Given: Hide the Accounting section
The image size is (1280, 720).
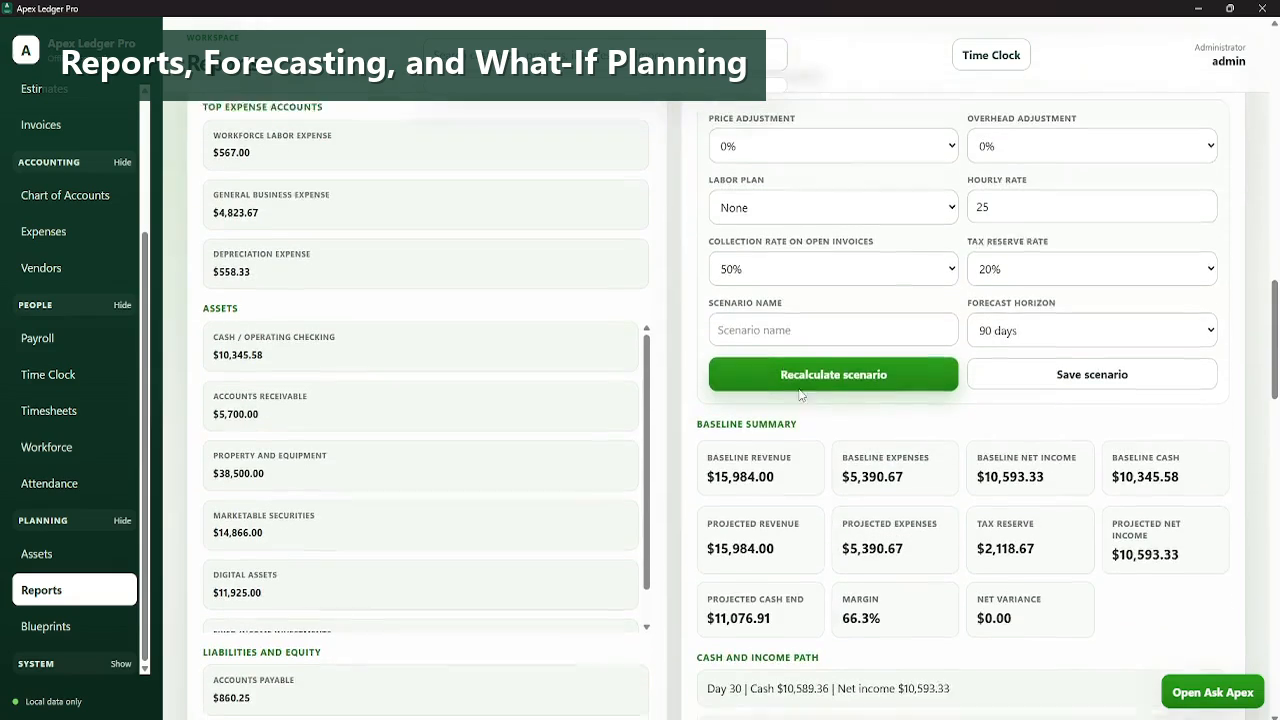Looking at the screenshot, I should (122, 162).
